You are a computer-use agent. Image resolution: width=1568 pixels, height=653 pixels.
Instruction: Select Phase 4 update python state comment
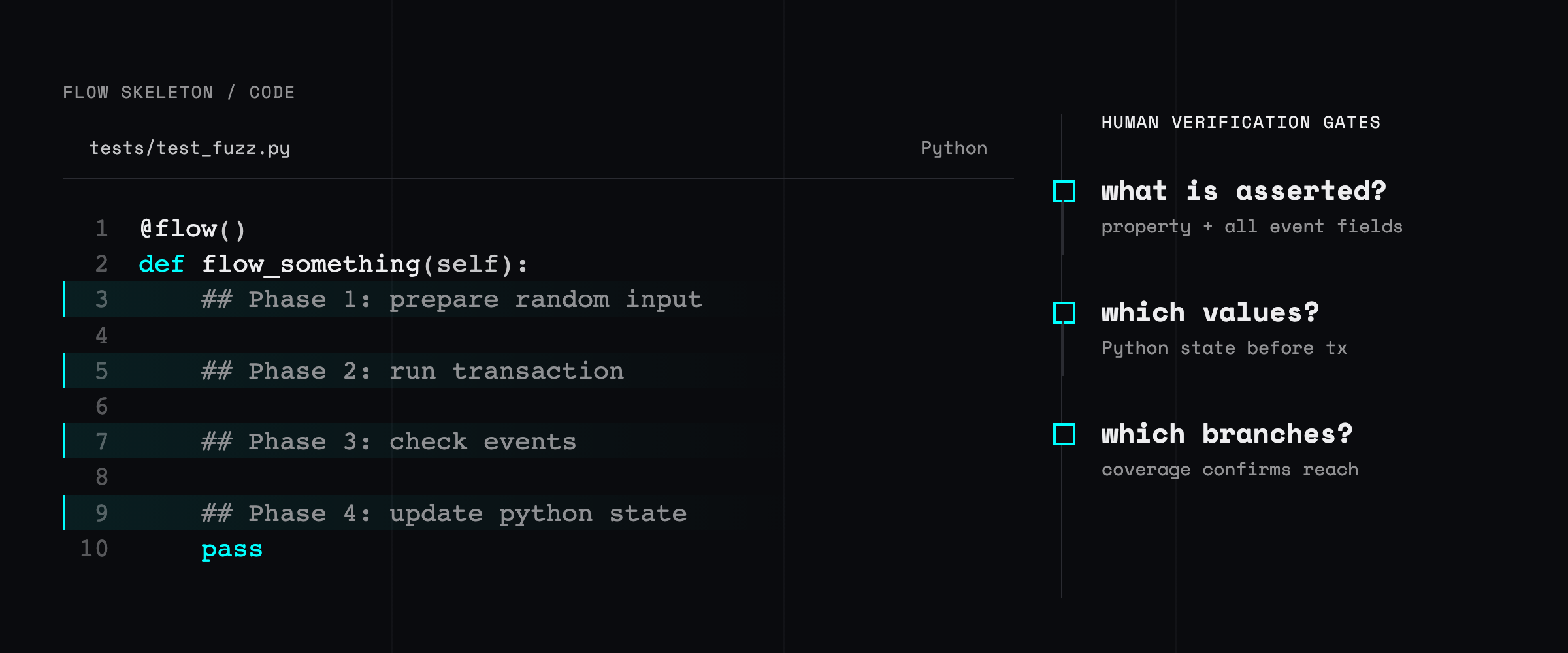[444, 513]
